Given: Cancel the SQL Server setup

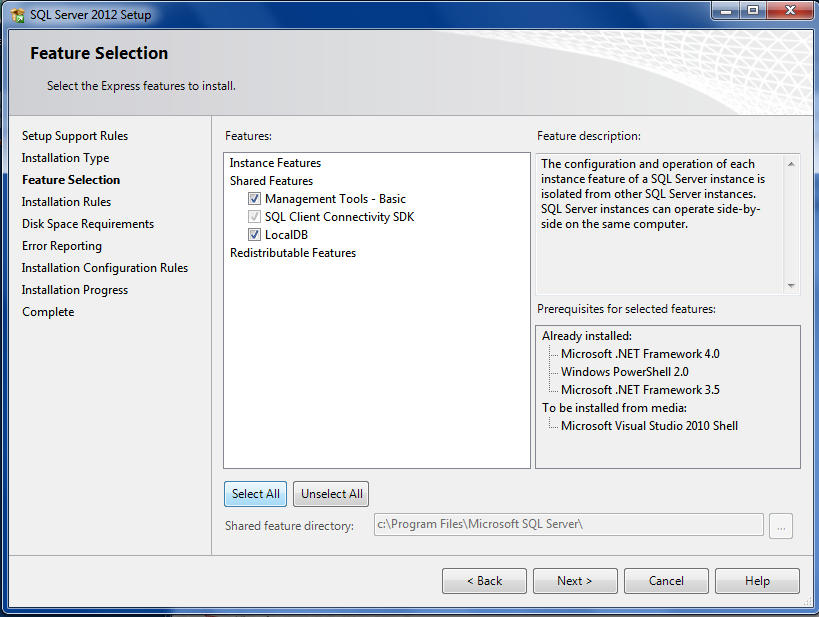Looking at the screenshot, I should [x=666, y=581].
